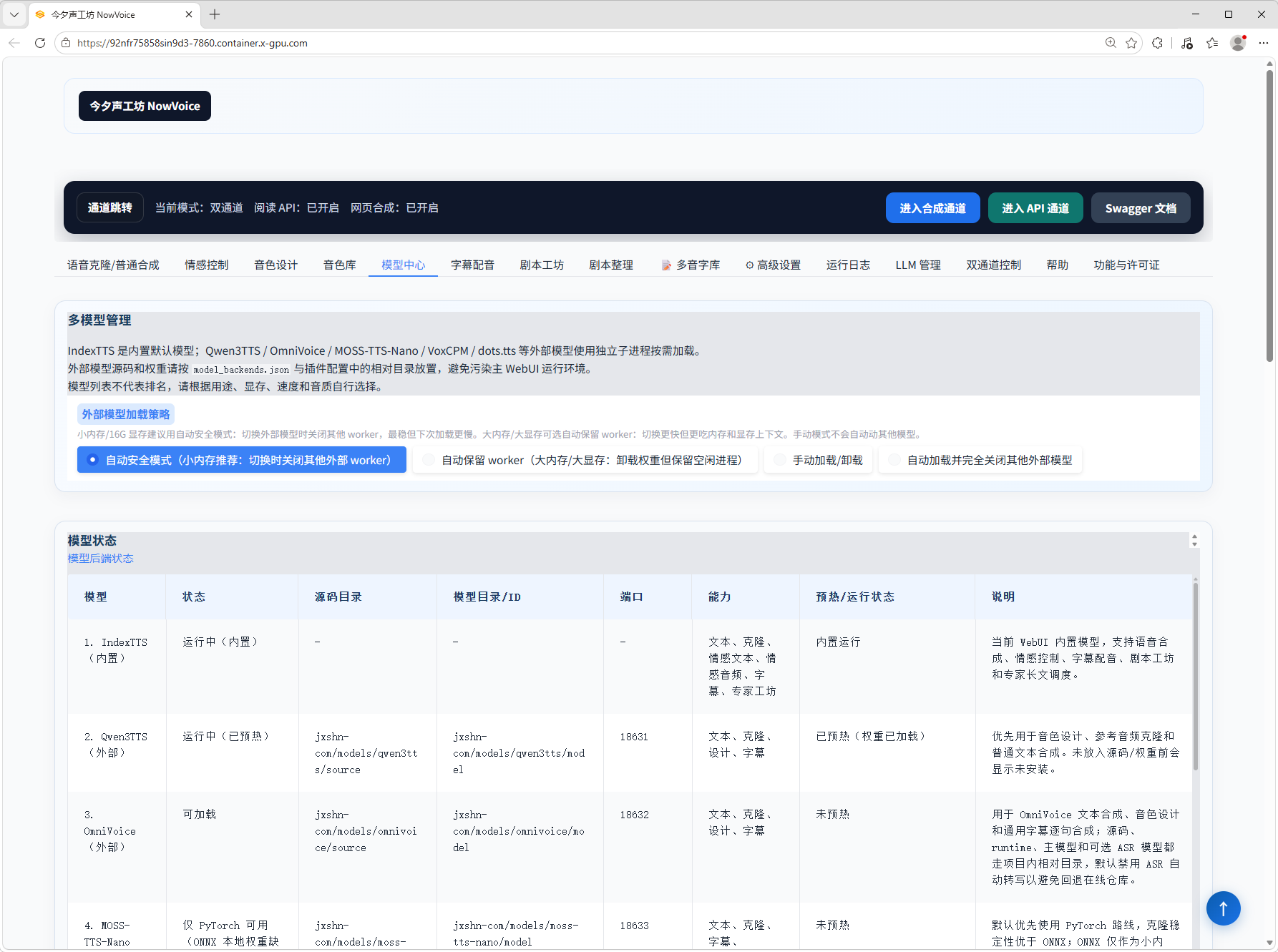Open the 字幕配音 tab
This screenshot has height=952, width=1278.
point(472,265)
